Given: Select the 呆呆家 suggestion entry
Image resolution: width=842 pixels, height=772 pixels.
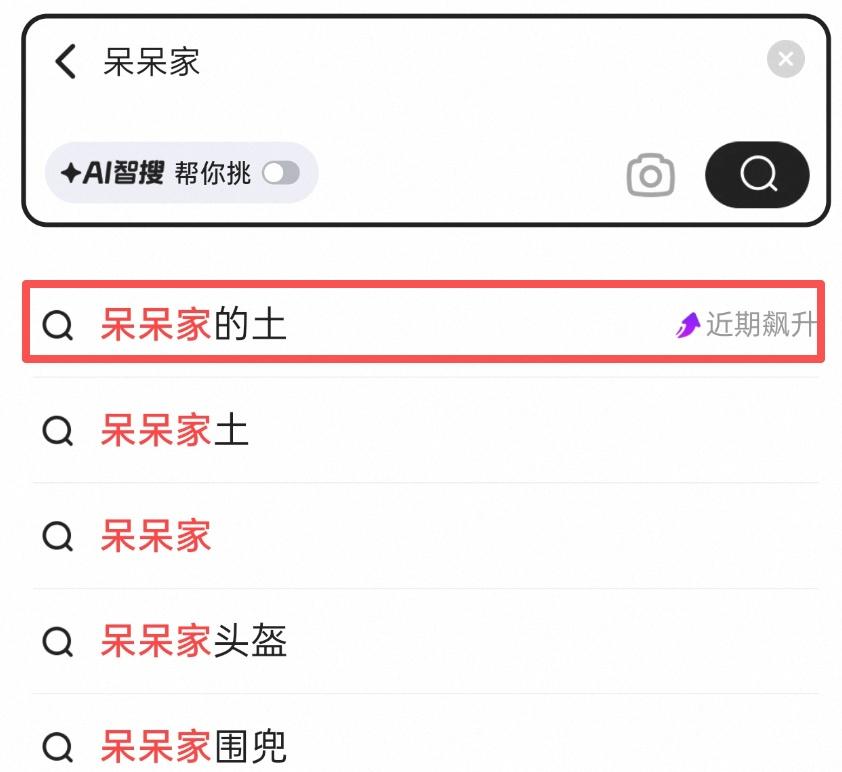Looking at the screenshot, I should 155,537.
